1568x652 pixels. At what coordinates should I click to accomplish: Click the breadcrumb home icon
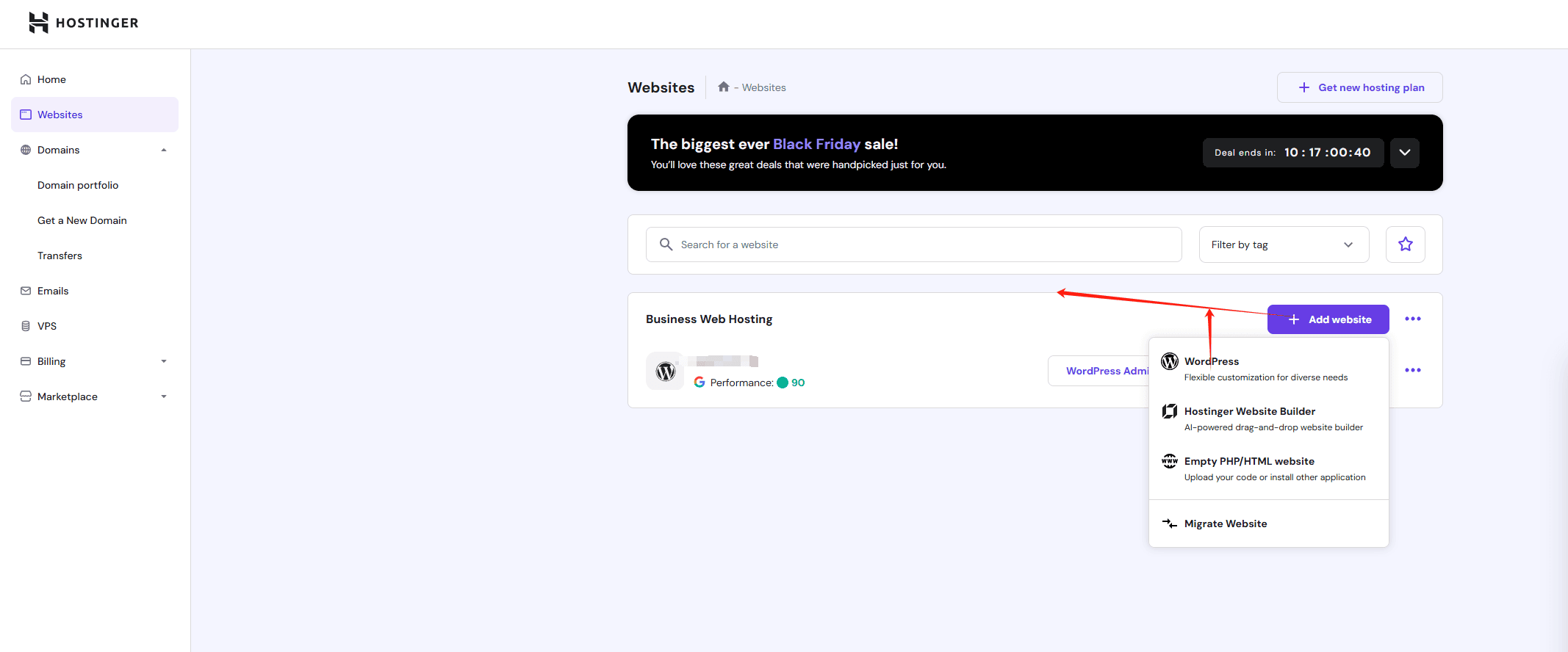click(724, 87)
